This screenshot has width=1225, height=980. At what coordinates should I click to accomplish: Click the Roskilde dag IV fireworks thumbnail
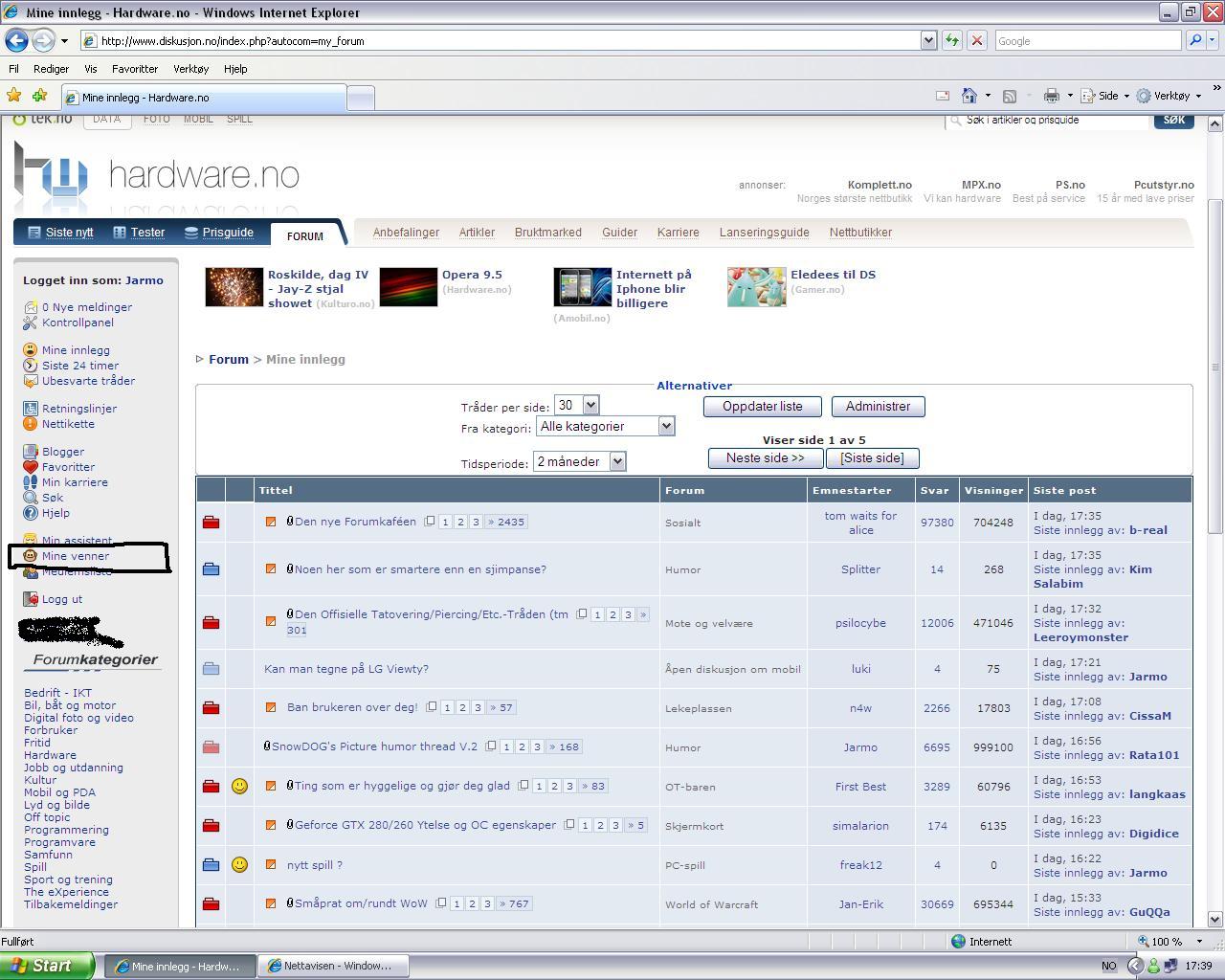[x=234, y=287]
